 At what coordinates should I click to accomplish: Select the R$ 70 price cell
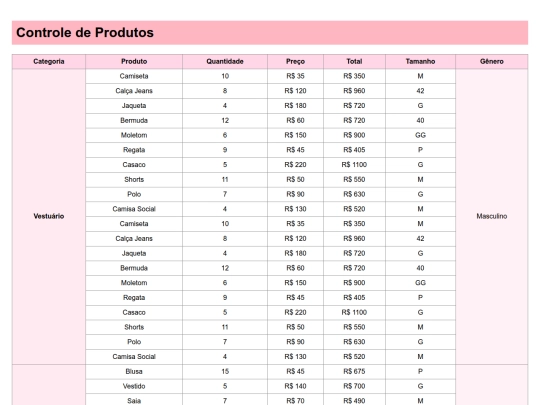tap(295, 400)
